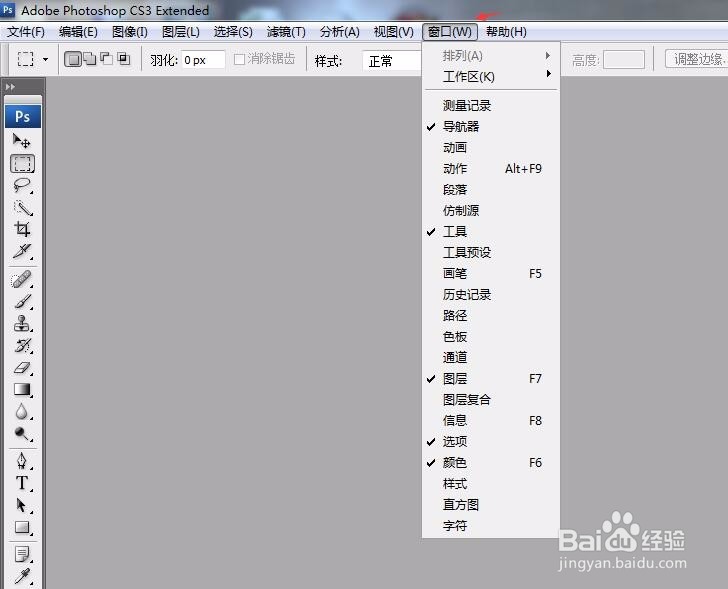This screenshot has height=589, width=728.
Task: Choose Add to selection mode
Action: pos(90,59)
